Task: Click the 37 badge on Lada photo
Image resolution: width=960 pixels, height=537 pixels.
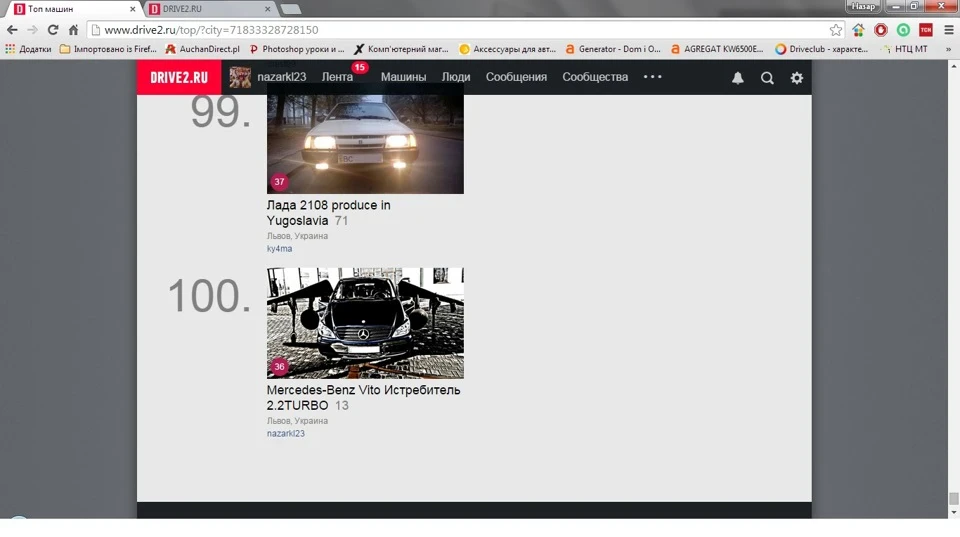Action: (279, 182)
